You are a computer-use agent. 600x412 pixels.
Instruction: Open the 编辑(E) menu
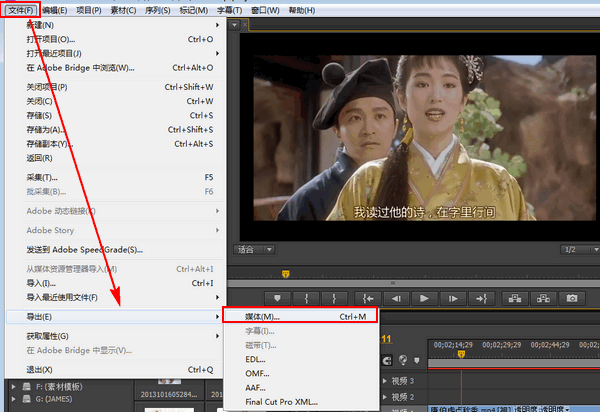click(x=55, y=10)
